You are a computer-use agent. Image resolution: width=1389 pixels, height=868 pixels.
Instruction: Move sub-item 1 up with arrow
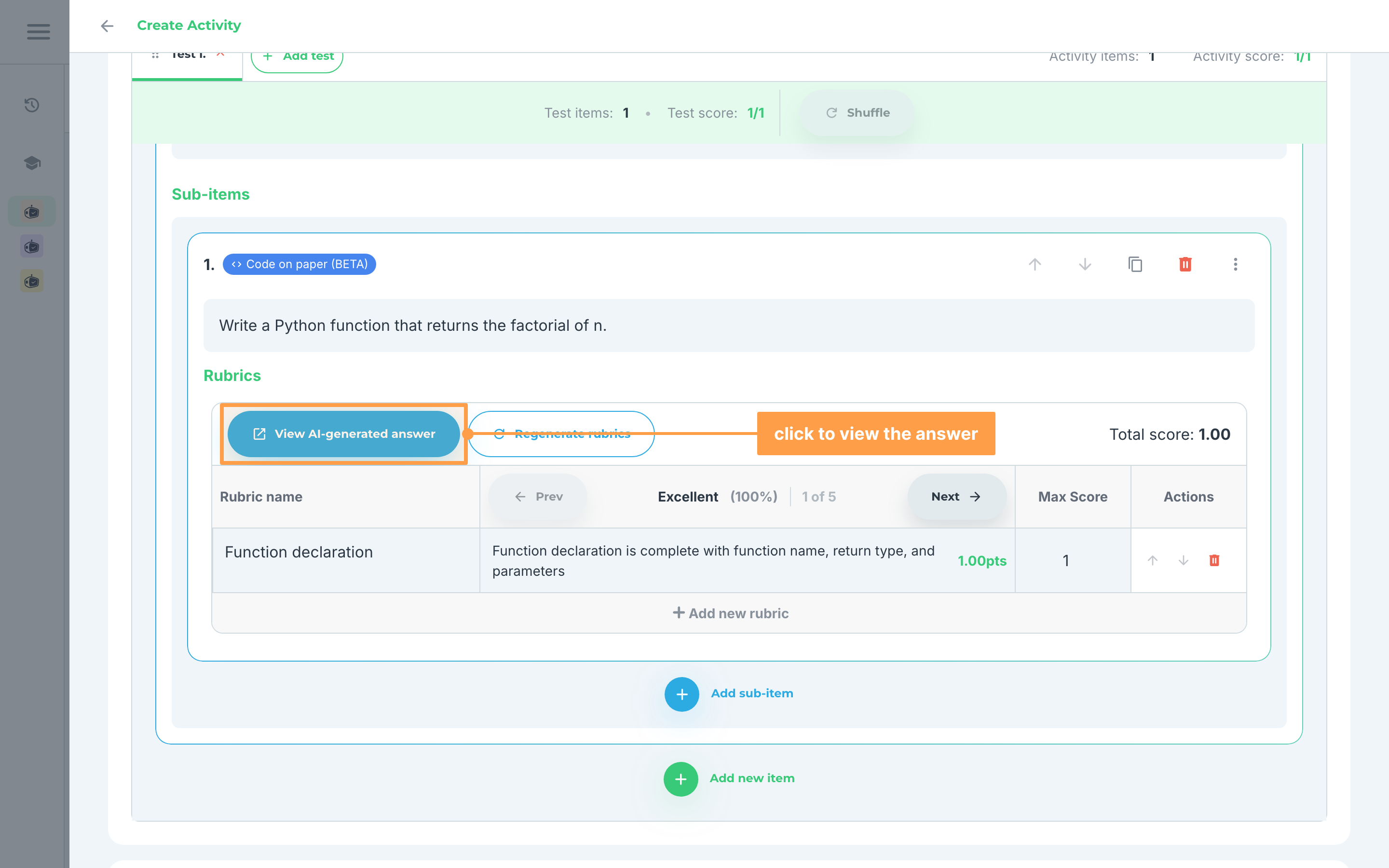click(1035, 264)
